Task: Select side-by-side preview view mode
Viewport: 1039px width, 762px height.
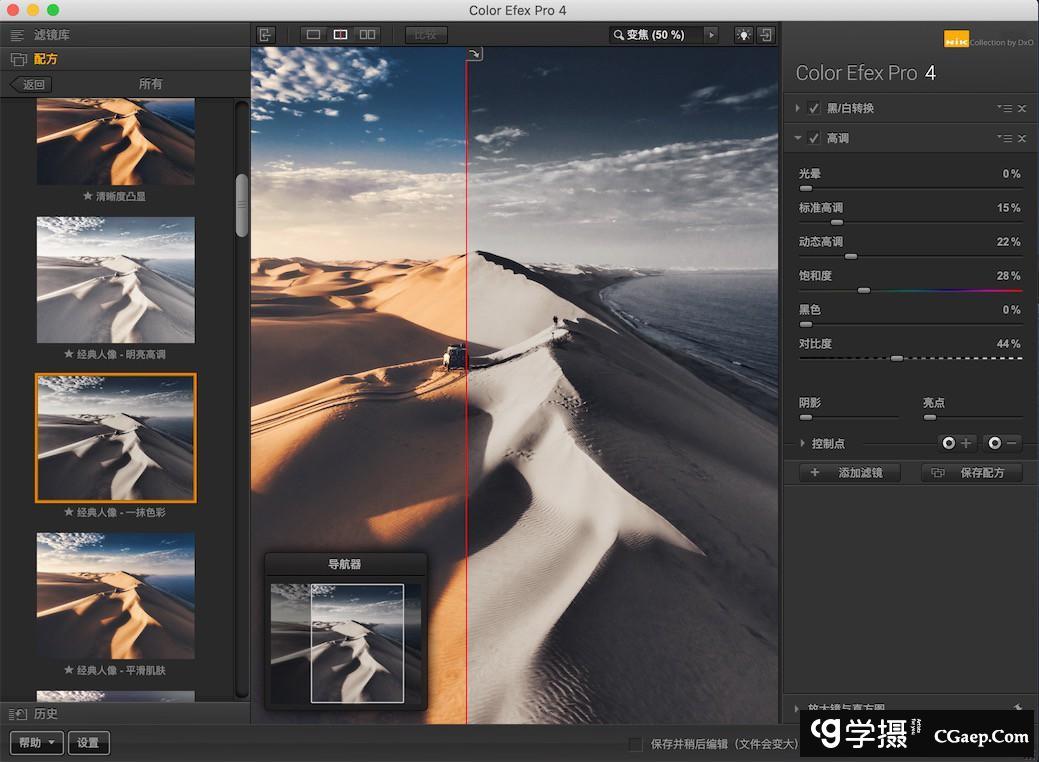Action: pyautogui.click(x=367, y=35)
